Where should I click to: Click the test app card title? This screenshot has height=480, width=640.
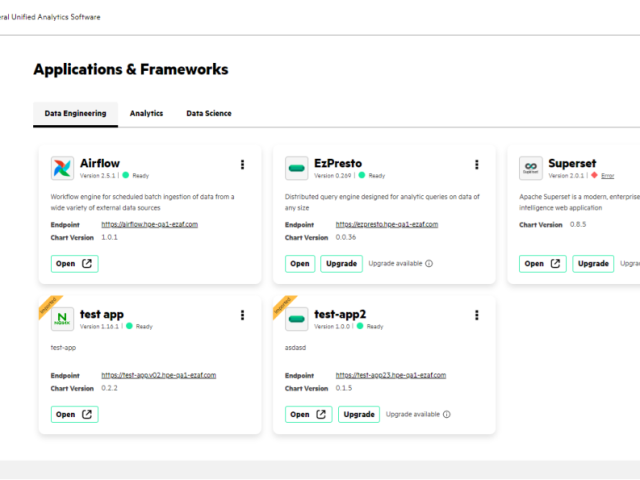point(102,314)
